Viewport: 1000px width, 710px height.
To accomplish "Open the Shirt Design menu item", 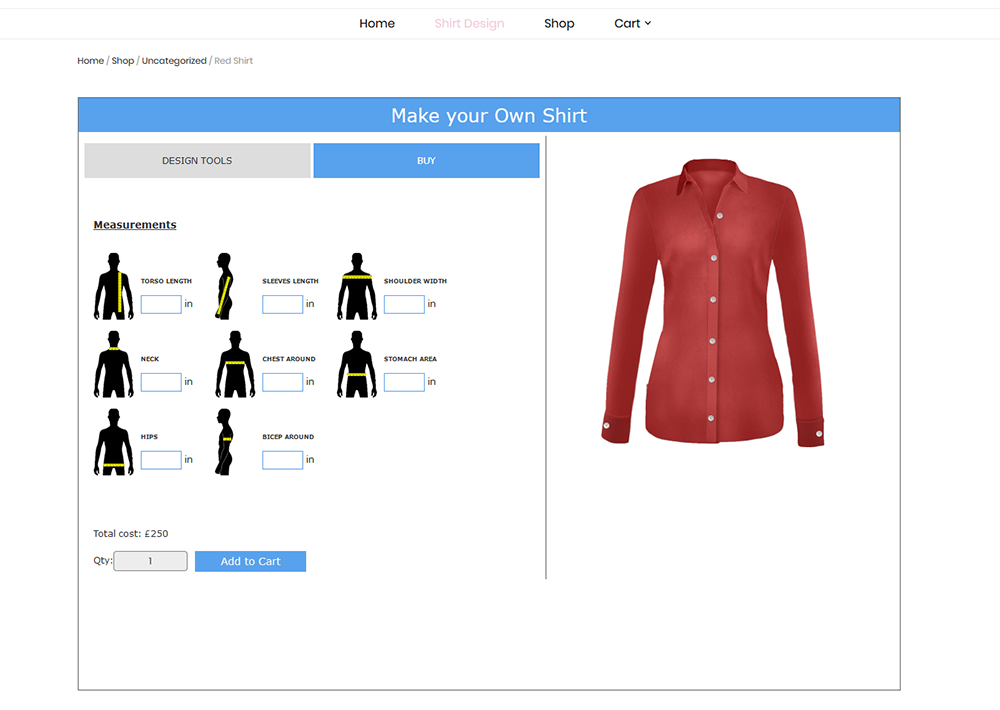I will (x=469, y=24).
